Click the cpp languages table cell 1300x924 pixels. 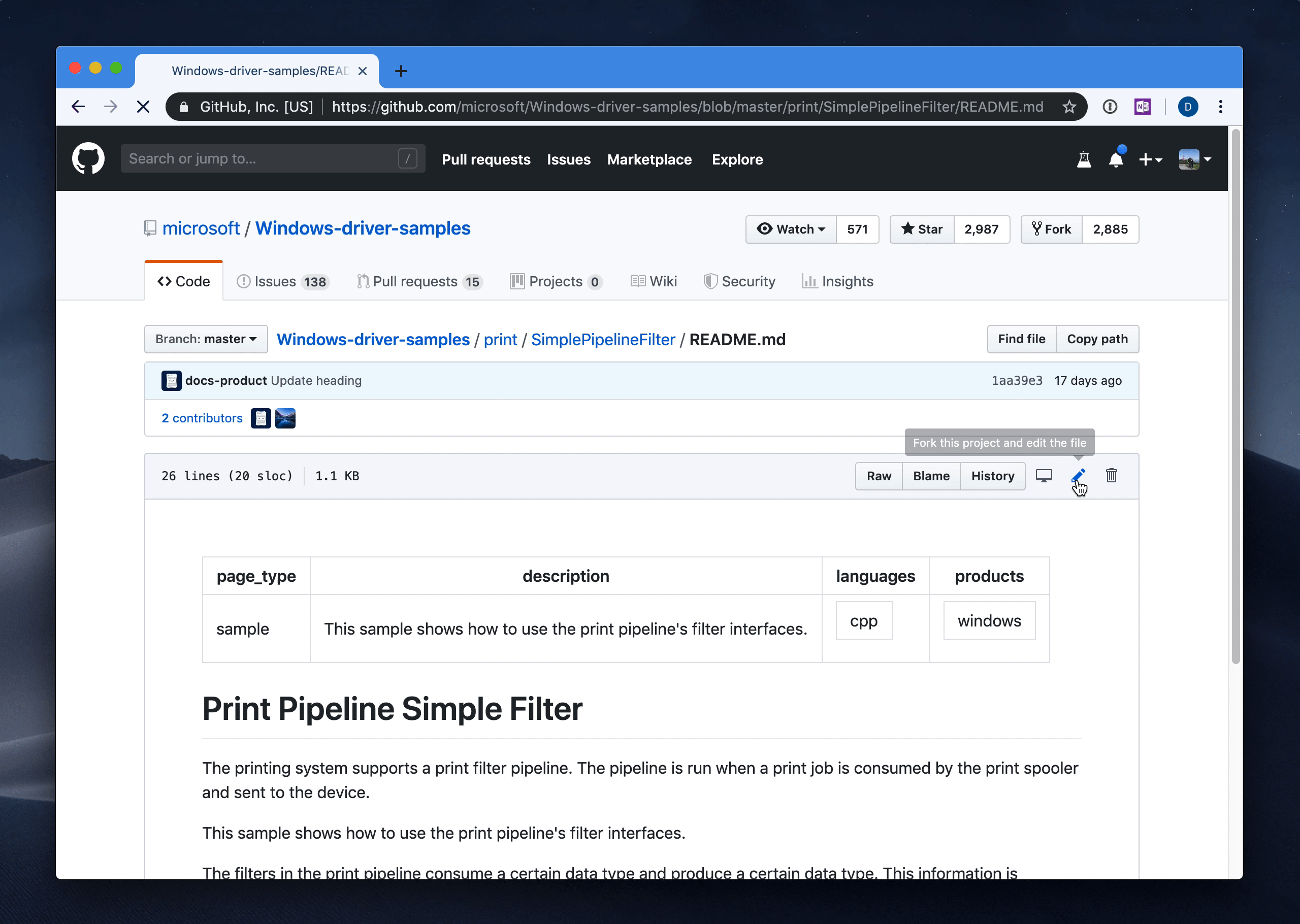point(864,621)
